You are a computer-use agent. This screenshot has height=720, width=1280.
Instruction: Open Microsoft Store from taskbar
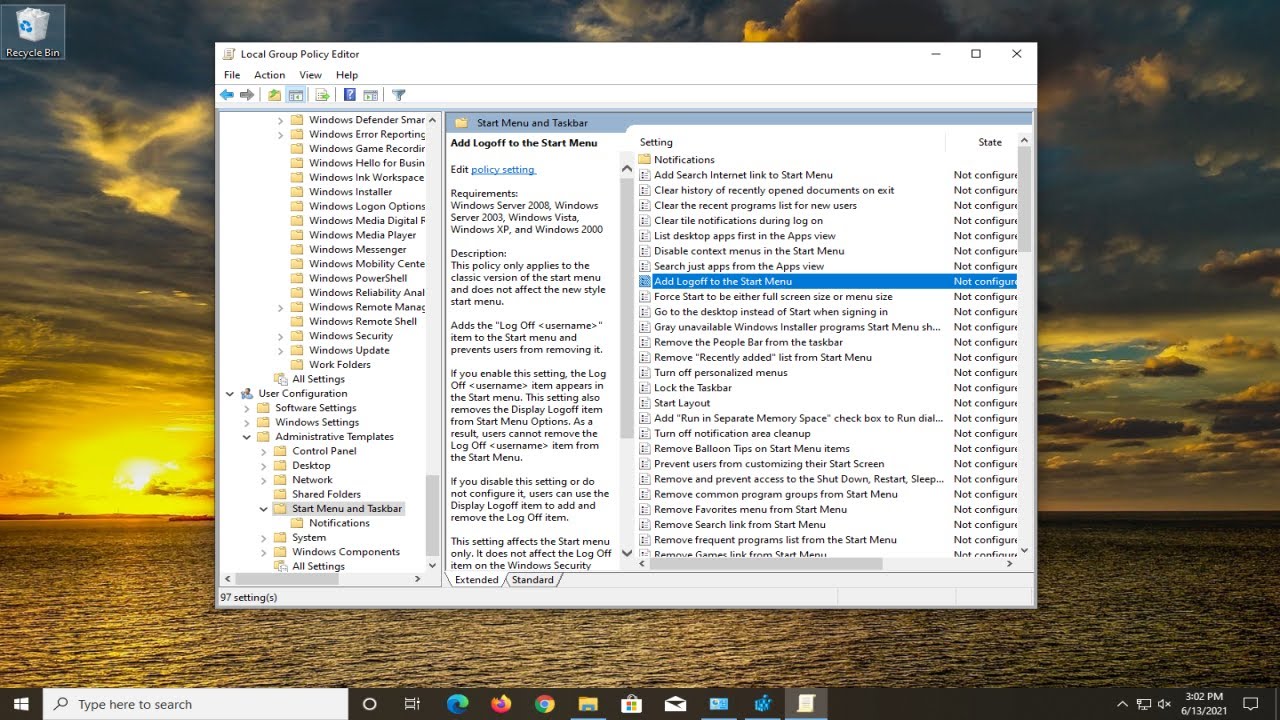point(631,704)
